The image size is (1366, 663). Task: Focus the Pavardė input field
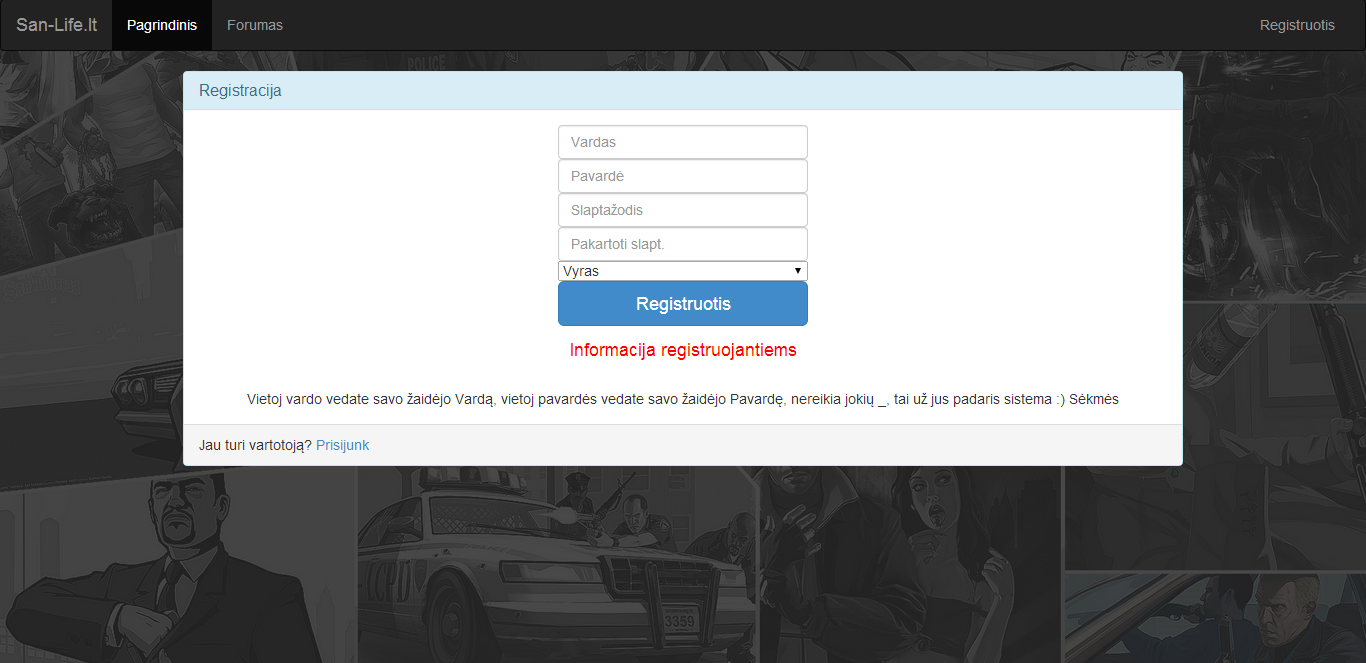point(683,176)
